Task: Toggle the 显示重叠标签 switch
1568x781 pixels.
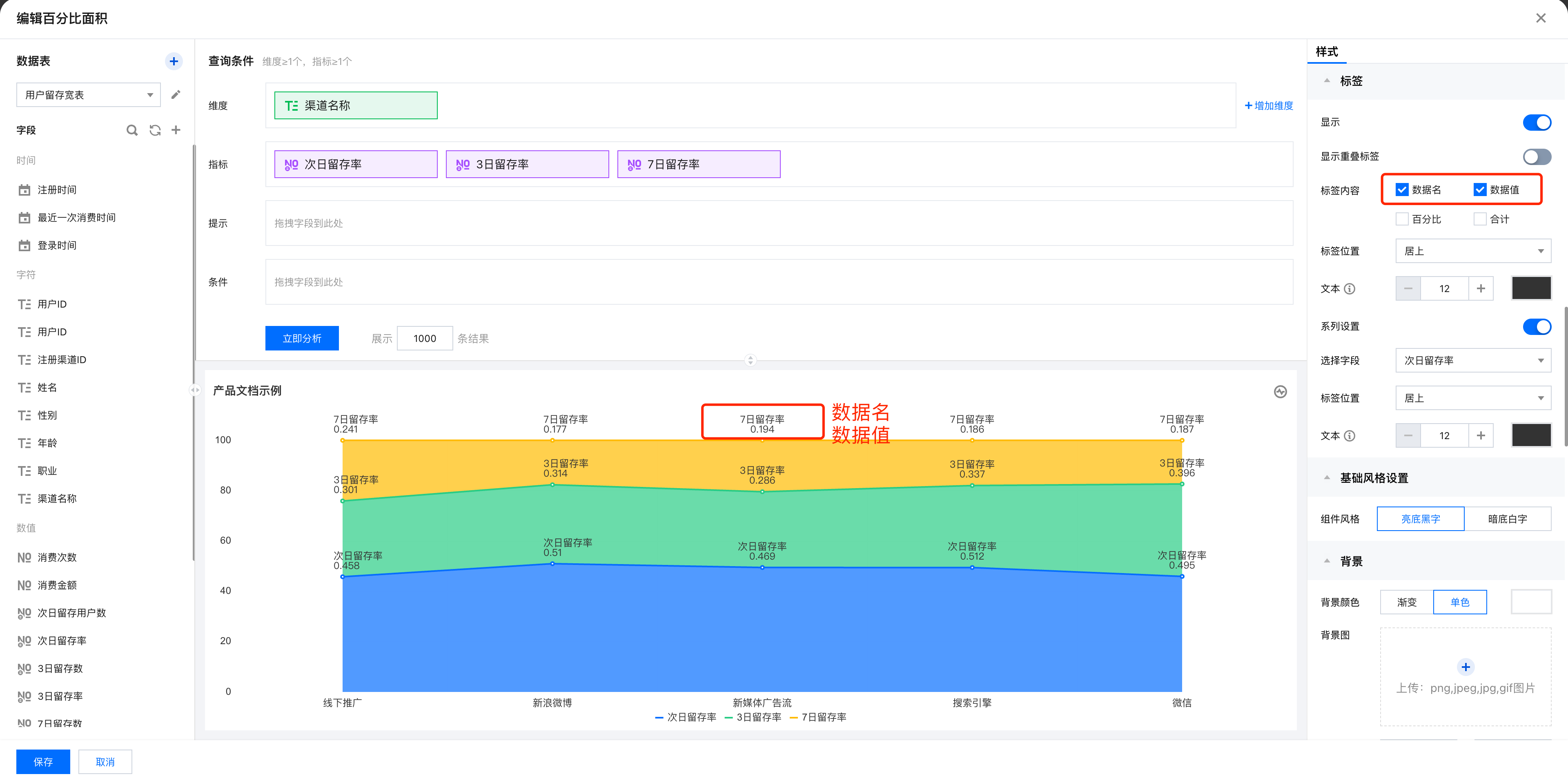Action: [1536, 156]
